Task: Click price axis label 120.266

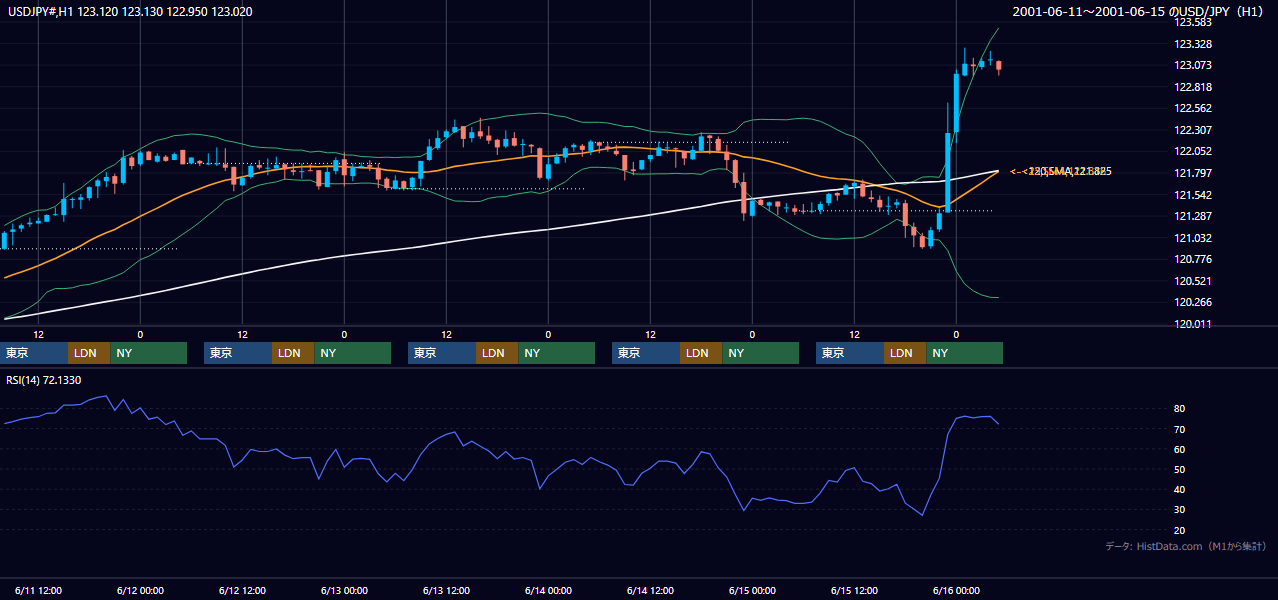Action: click(x=1193, y=302)
